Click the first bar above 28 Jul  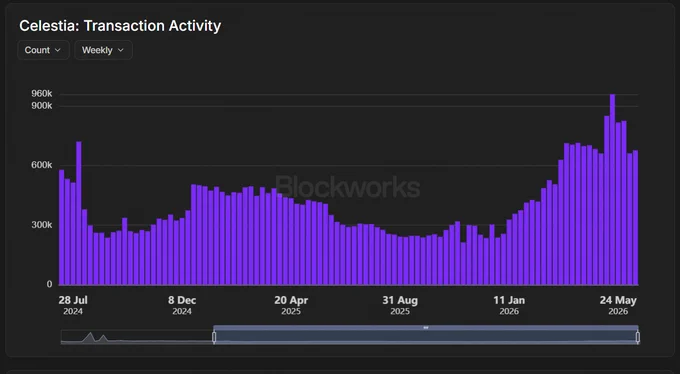coord(62,227)
